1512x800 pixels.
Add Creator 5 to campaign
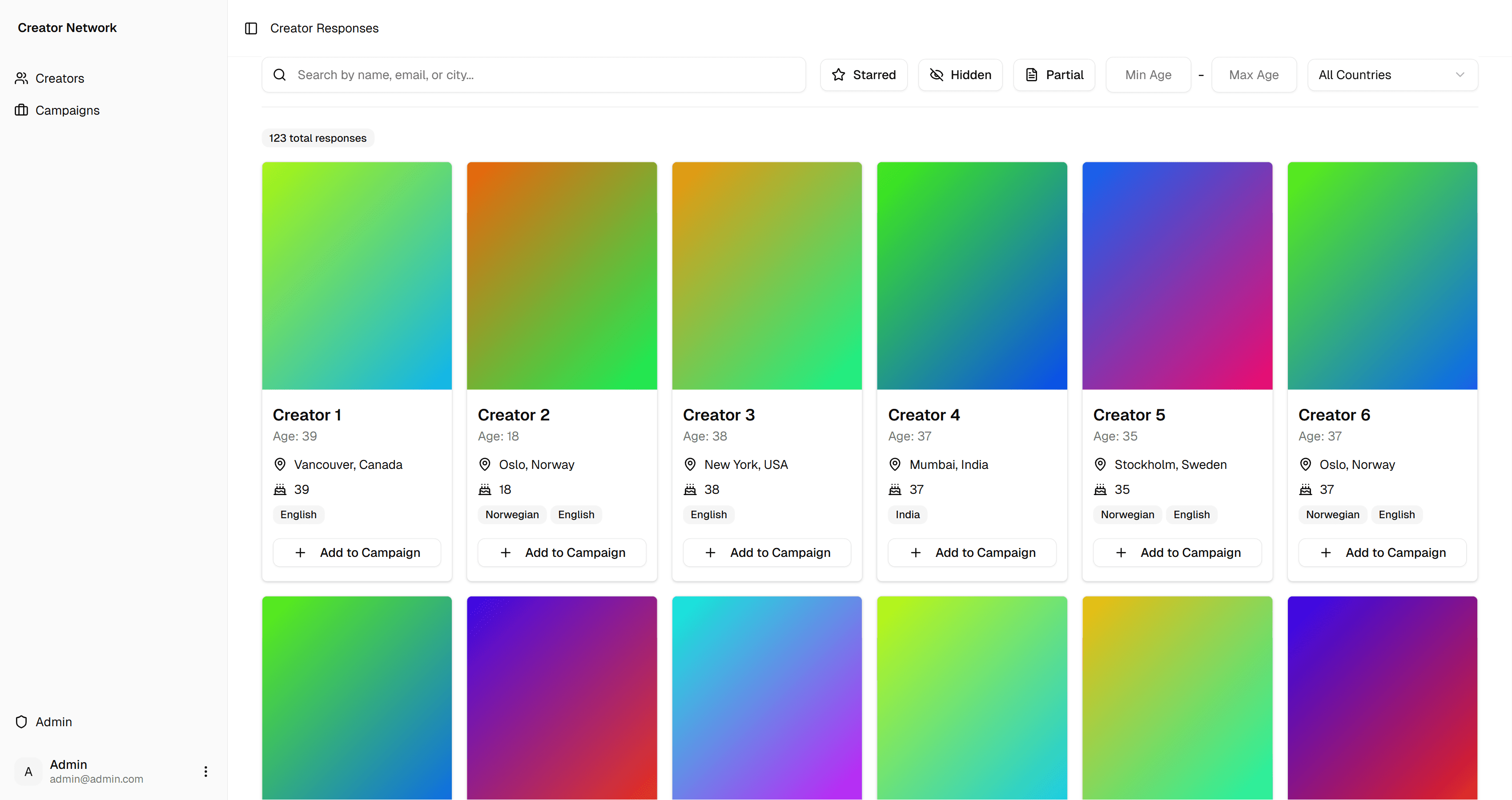click(1177, 552)
